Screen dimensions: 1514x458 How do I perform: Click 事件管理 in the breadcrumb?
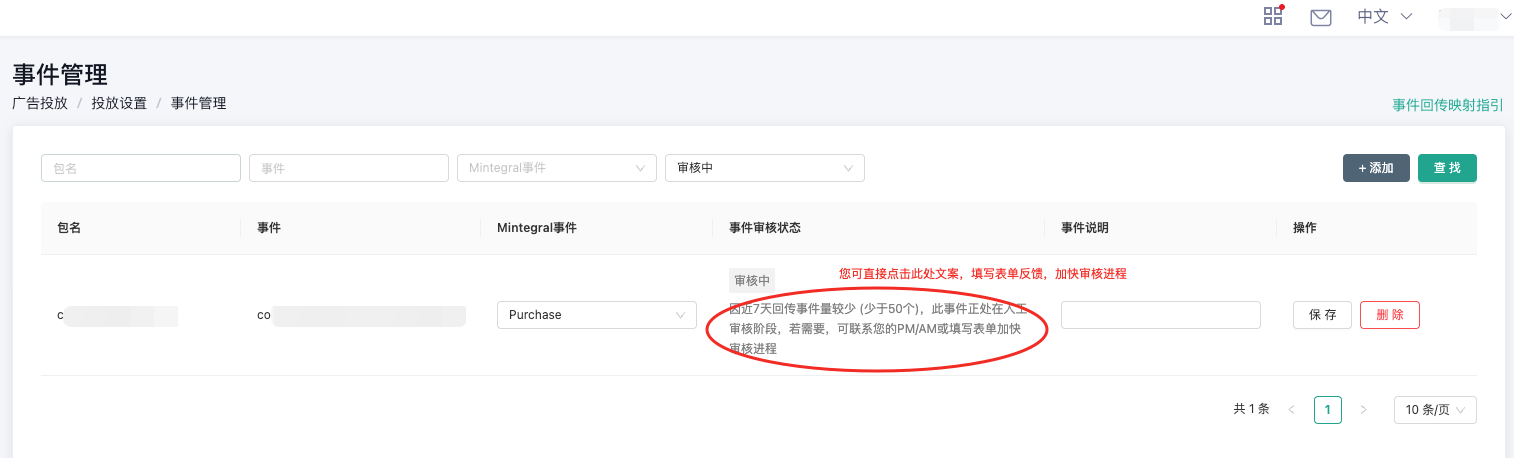click(x=198, y=103)
